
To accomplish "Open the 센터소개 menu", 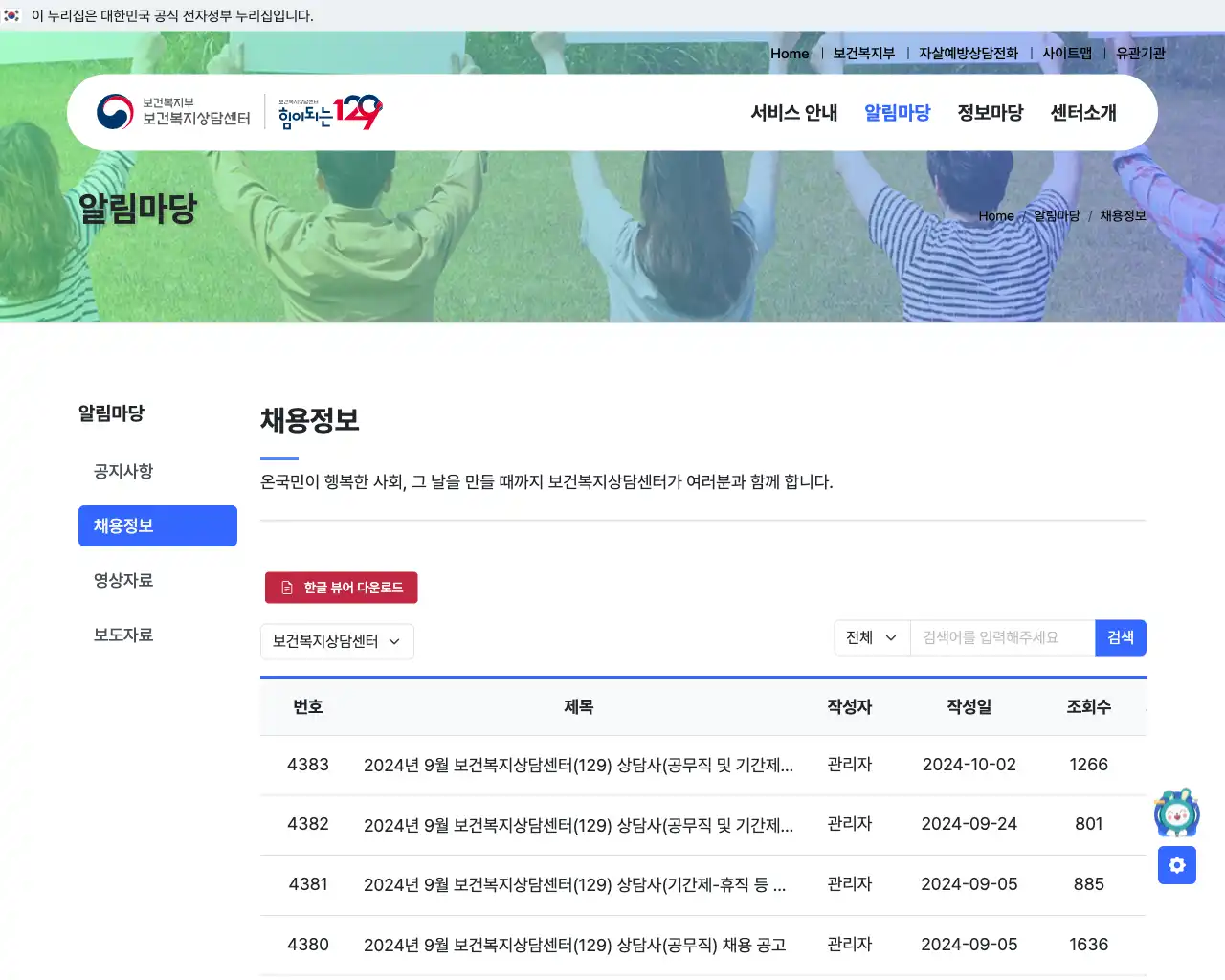I will pyautogui.click(x=1082, y=112).
